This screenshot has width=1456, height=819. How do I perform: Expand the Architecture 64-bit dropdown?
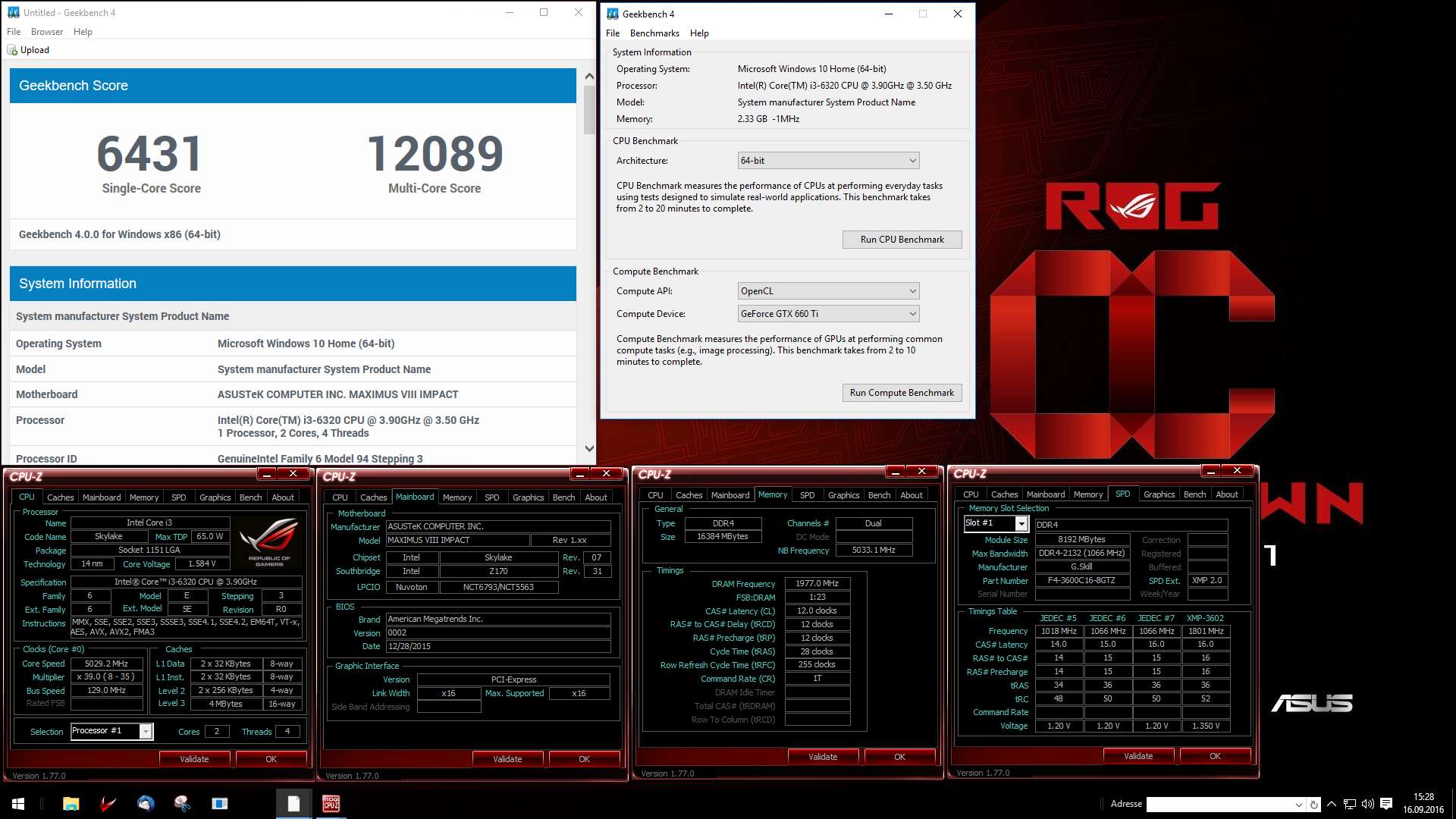tap(829, 161)
